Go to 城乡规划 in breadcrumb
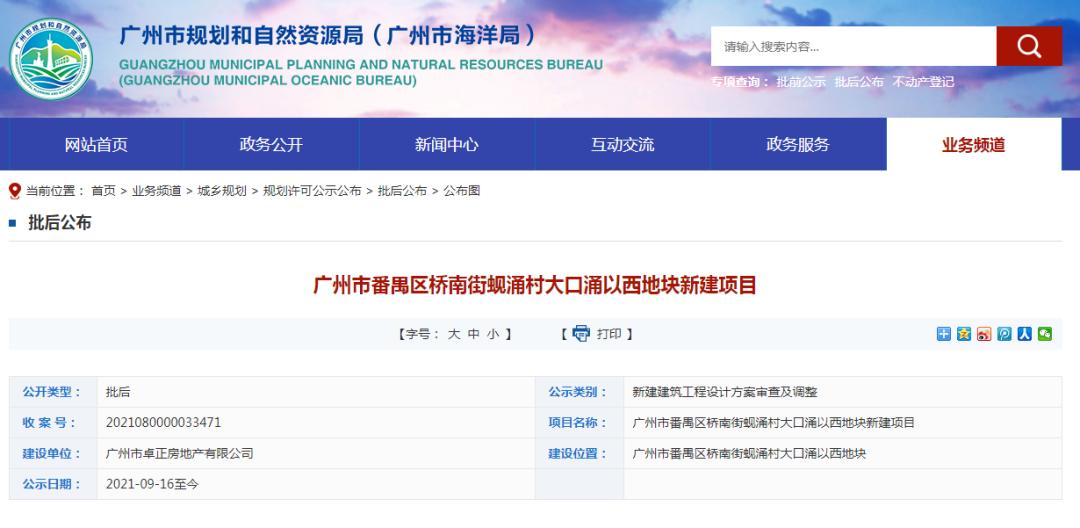 click(x=222, y=191)
